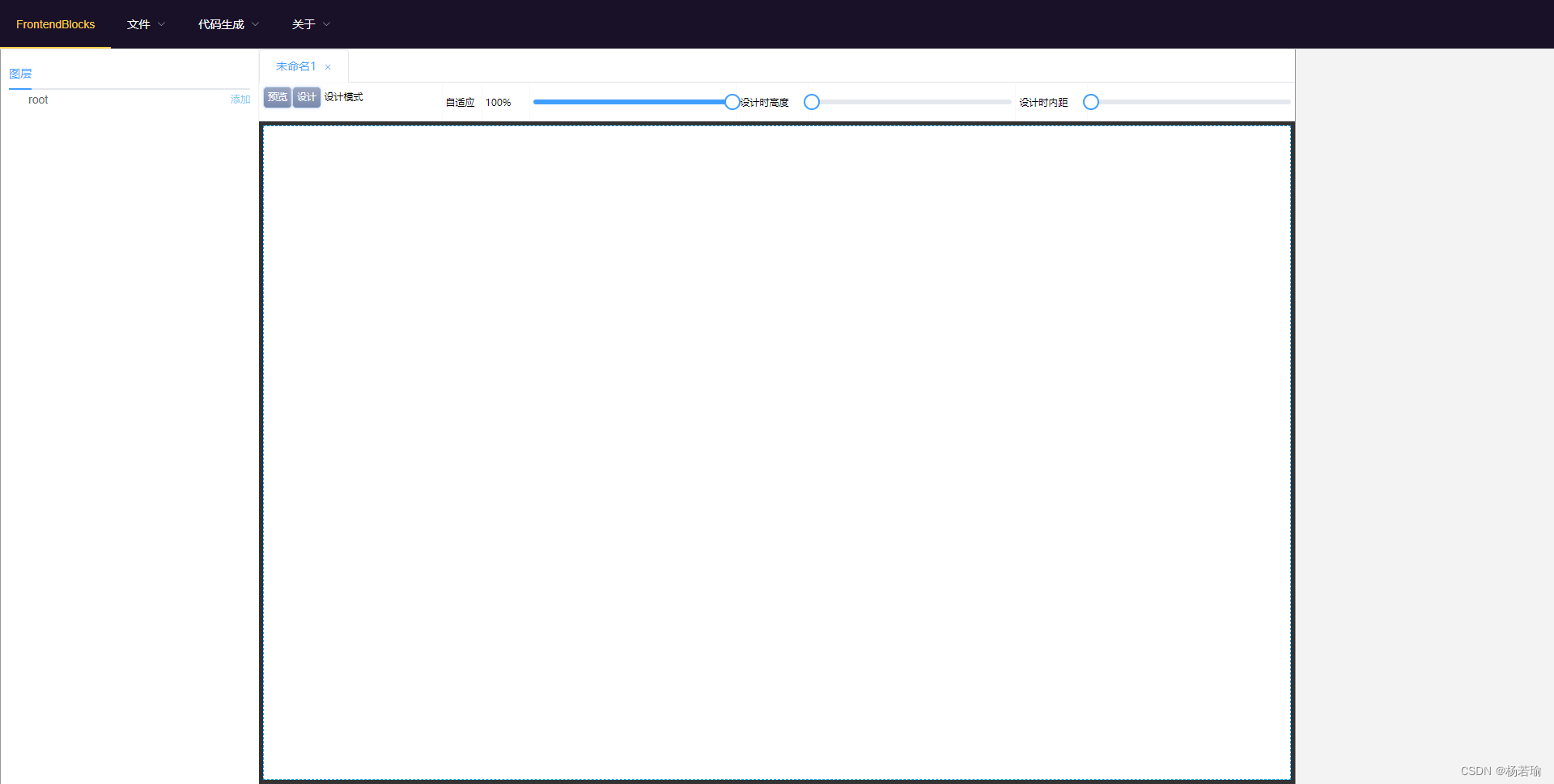This screenshot has width=1554, height=784.
Task: Click the 设计时高度 slider handle
Action: click(812, 102)
